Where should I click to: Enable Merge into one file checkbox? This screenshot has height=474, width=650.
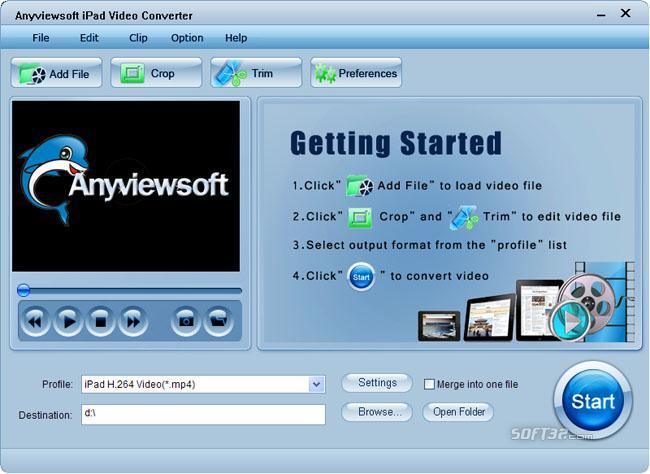[429, 384]
